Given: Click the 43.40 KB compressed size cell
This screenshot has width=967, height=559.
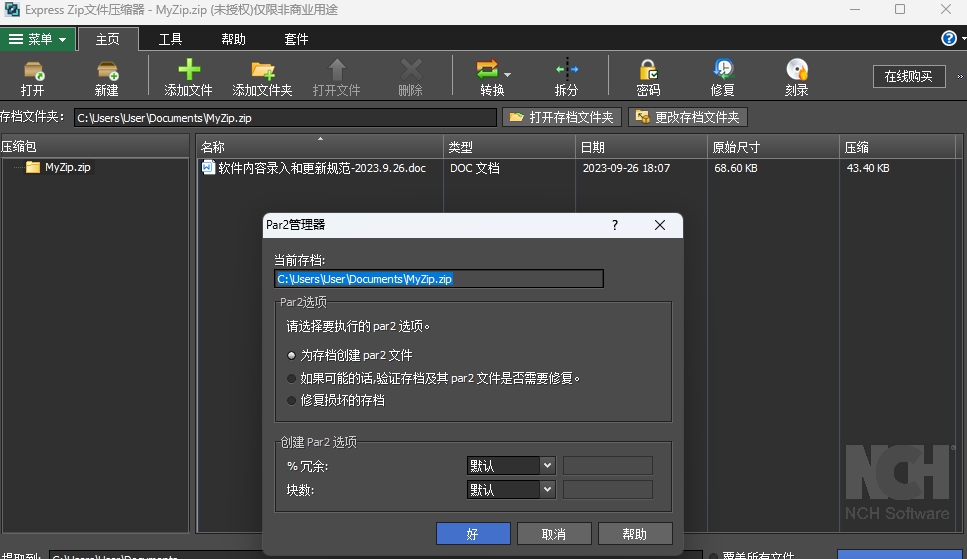Looking at the screenshot, I should pyautogui.click(x=868, y=168).
